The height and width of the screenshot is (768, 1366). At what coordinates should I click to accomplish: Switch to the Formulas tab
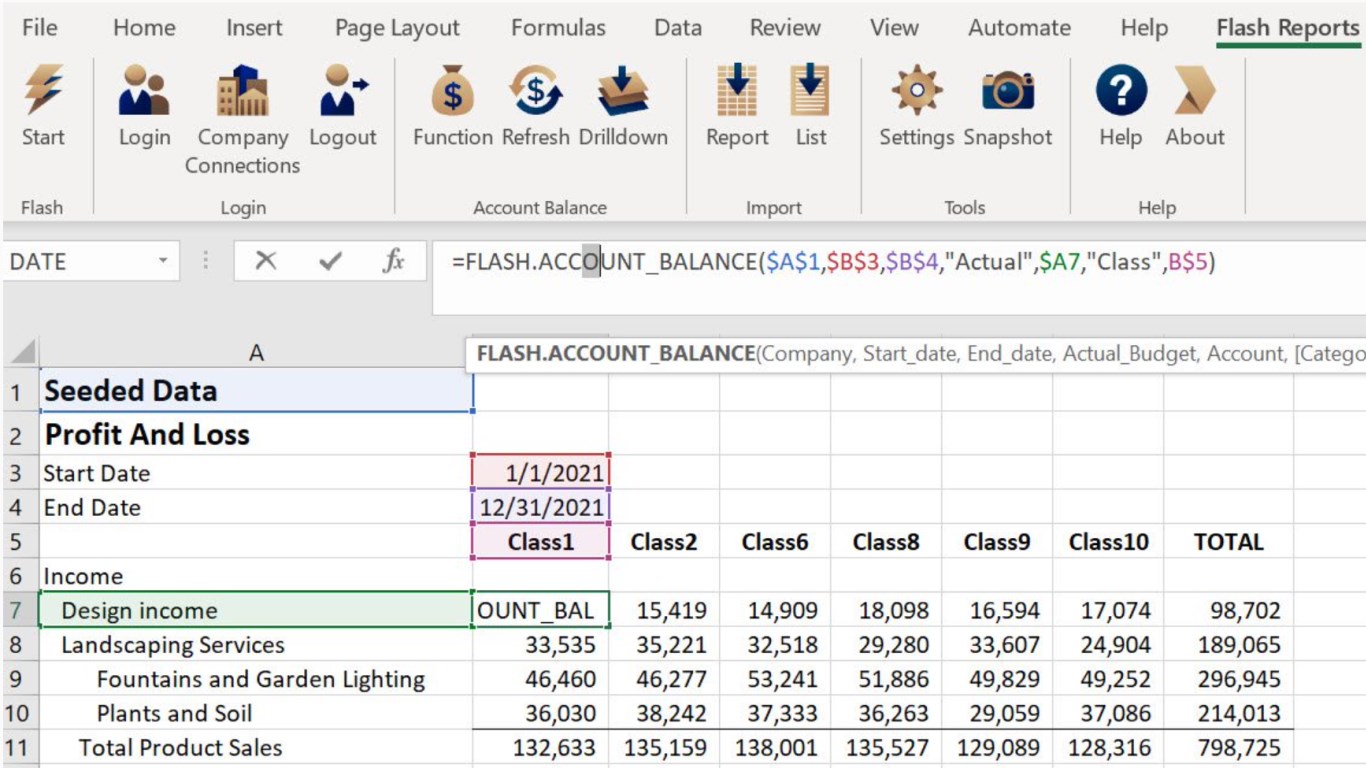(558, 28)
